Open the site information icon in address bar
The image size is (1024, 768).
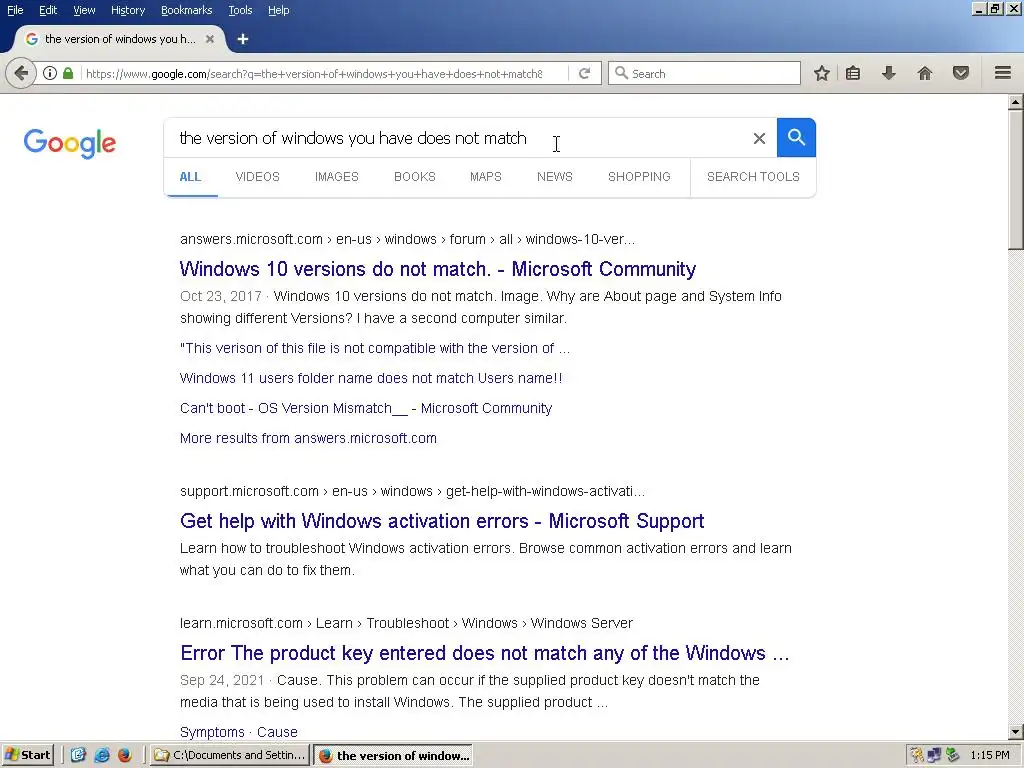(50, 73)
